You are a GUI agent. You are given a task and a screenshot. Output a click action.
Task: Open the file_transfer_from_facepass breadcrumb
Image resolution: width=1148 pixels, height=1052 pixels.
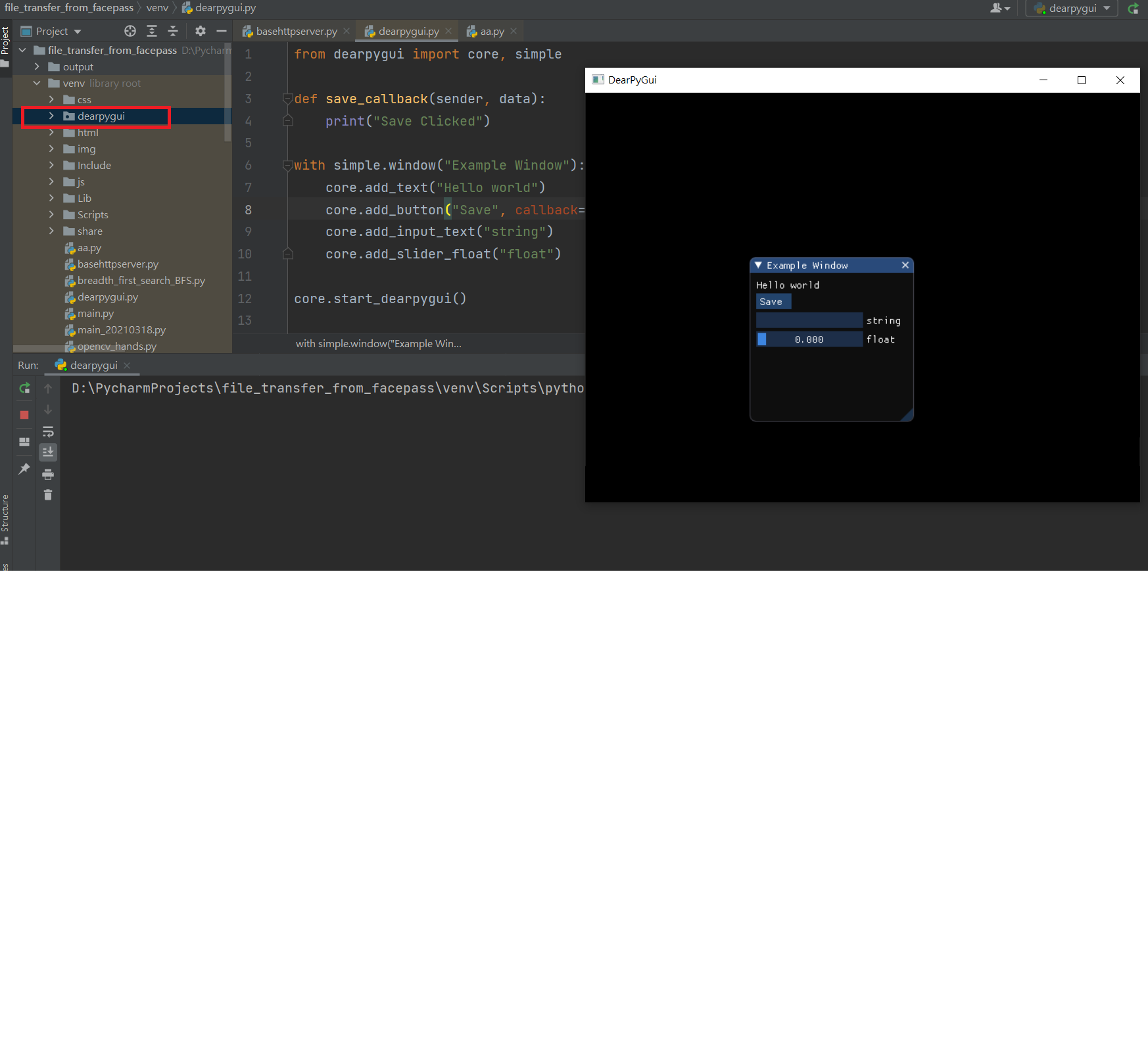coord(68,7)
